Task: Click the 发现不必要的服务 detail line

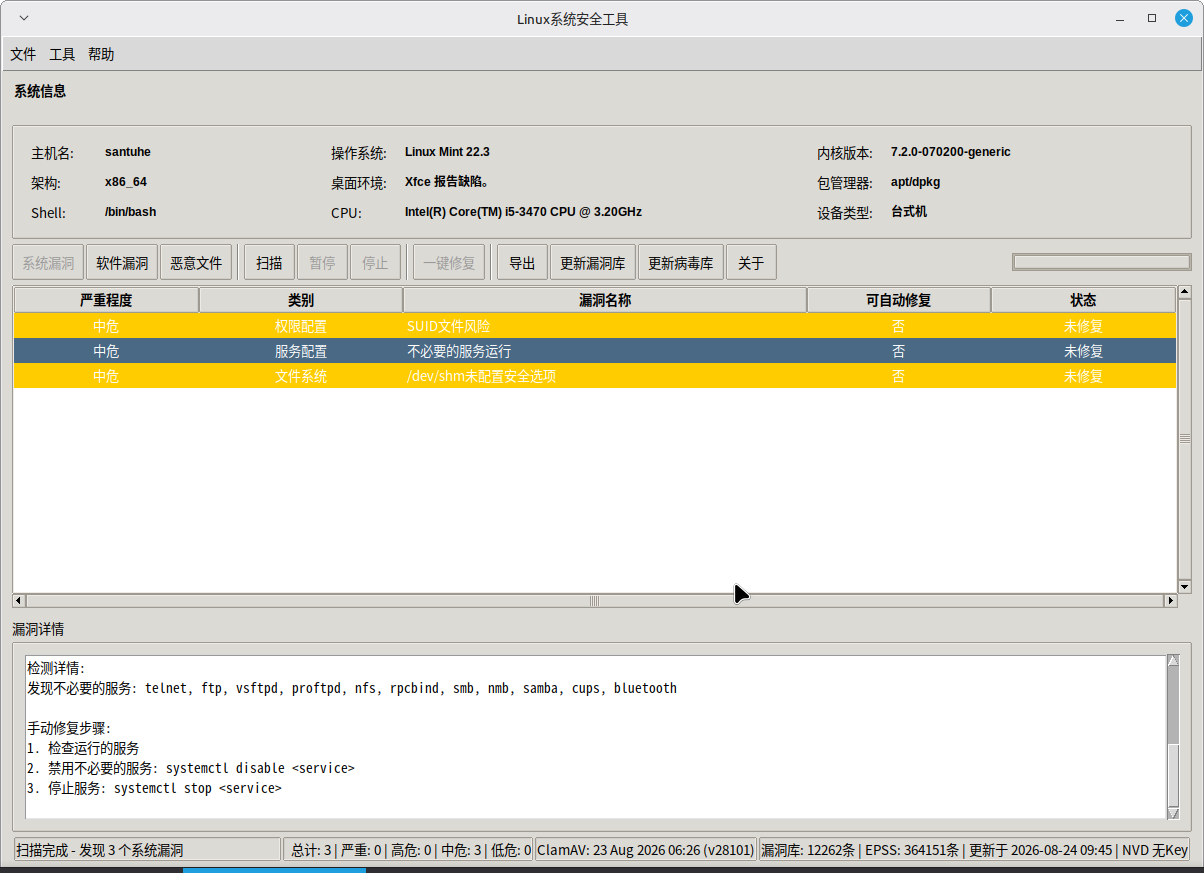Action: [x=352, y=688]
